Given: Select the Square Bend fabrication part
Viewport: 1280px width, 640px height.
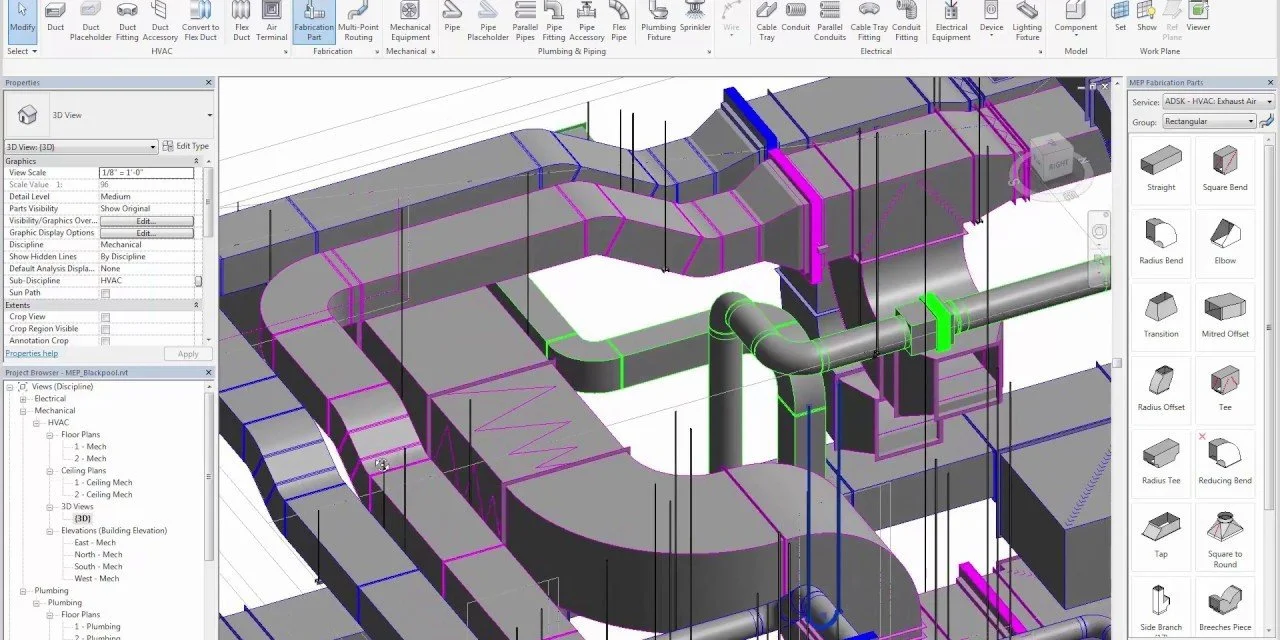Looking at the screenshot, I should pyautogui.click(x=1225, y=168).
